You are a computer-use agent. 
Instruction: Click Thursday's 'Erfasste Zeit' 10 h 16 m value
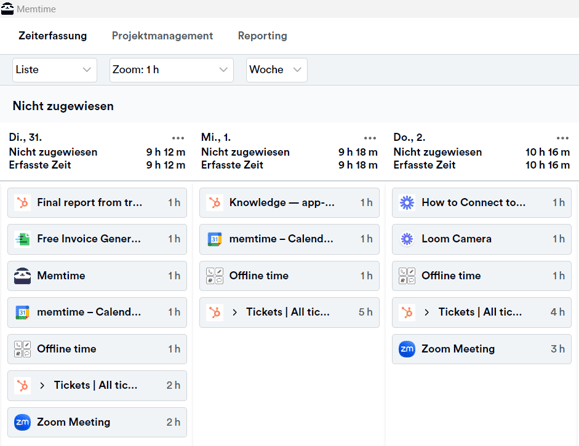pos(548,165)
